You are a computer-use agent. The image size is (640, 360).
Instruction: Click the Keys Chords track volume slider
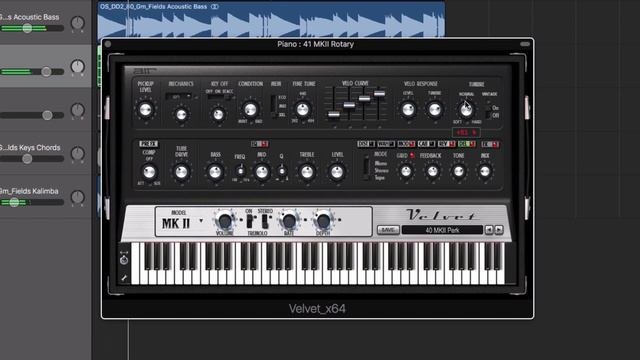click(32, 159)
